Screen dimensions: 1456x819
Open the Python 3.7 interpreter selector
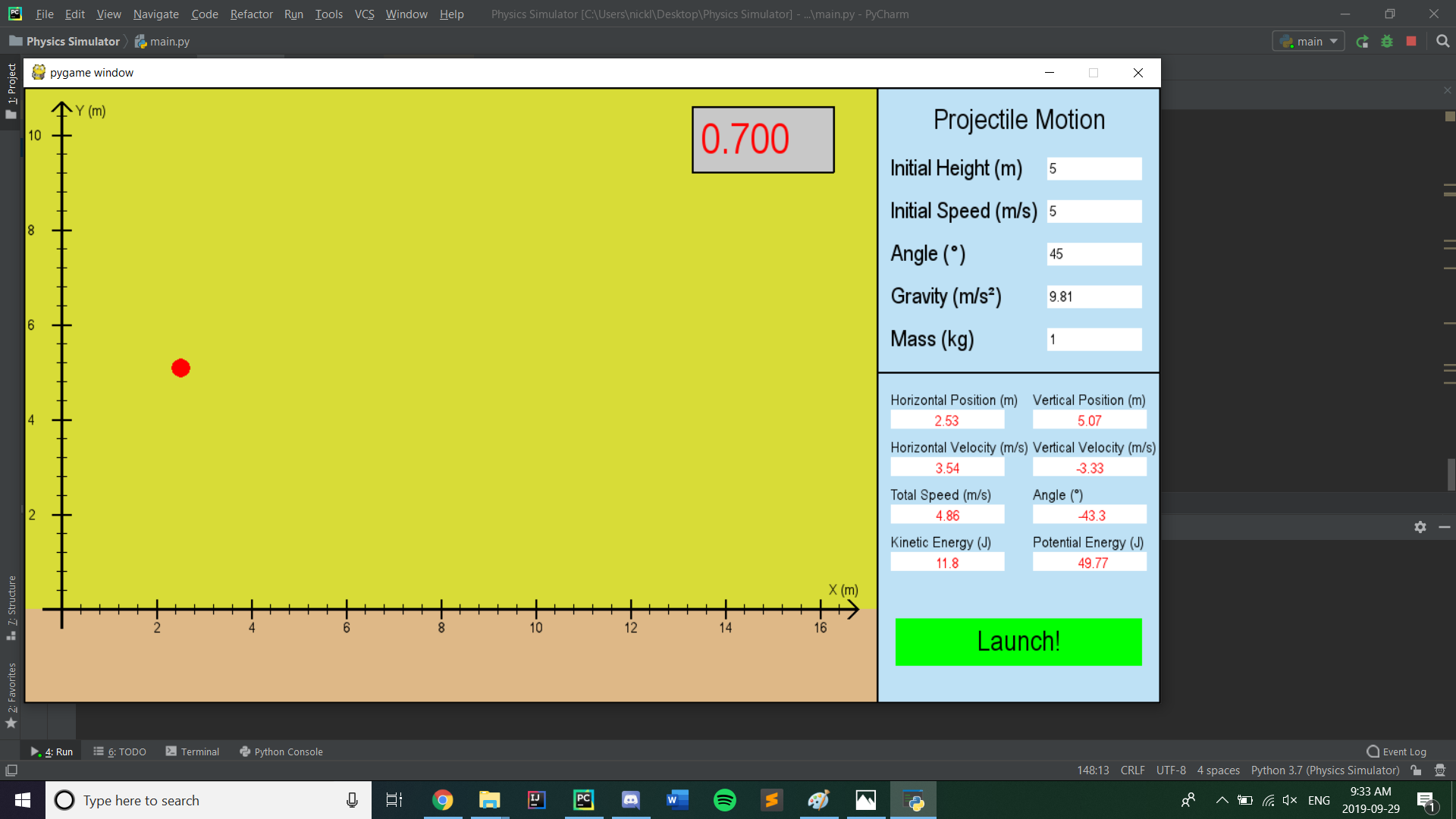click(1325, 770)
